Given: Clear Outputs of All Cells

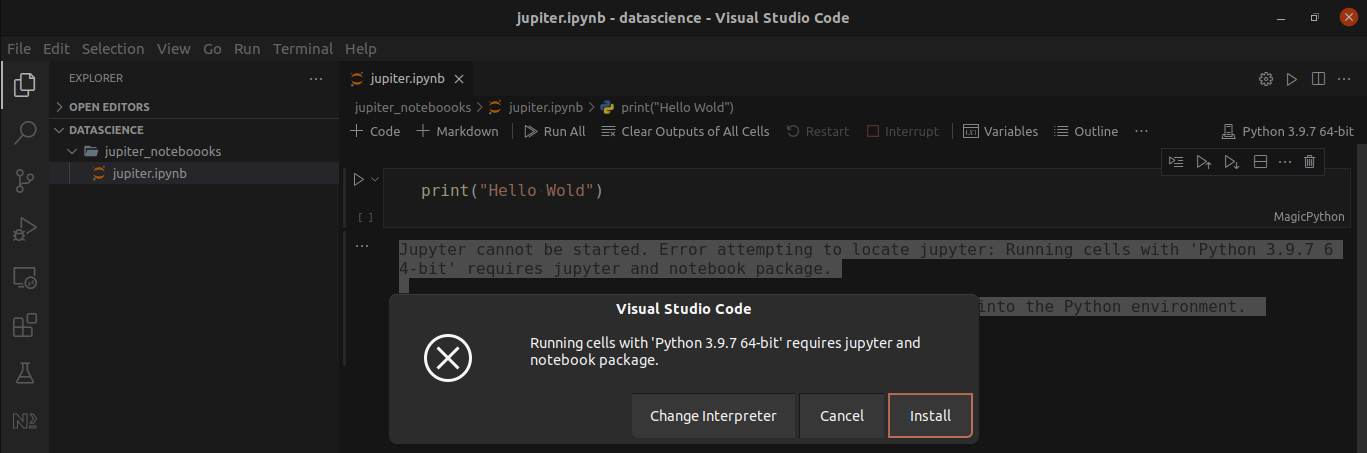Looking at the screenshot, I should pos(685,131).
